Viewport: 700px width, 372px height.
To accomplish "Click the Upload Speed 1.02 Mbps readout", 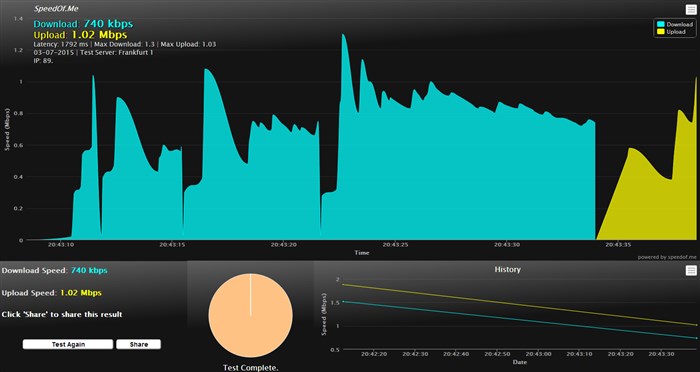I will (x=52, y=293).
